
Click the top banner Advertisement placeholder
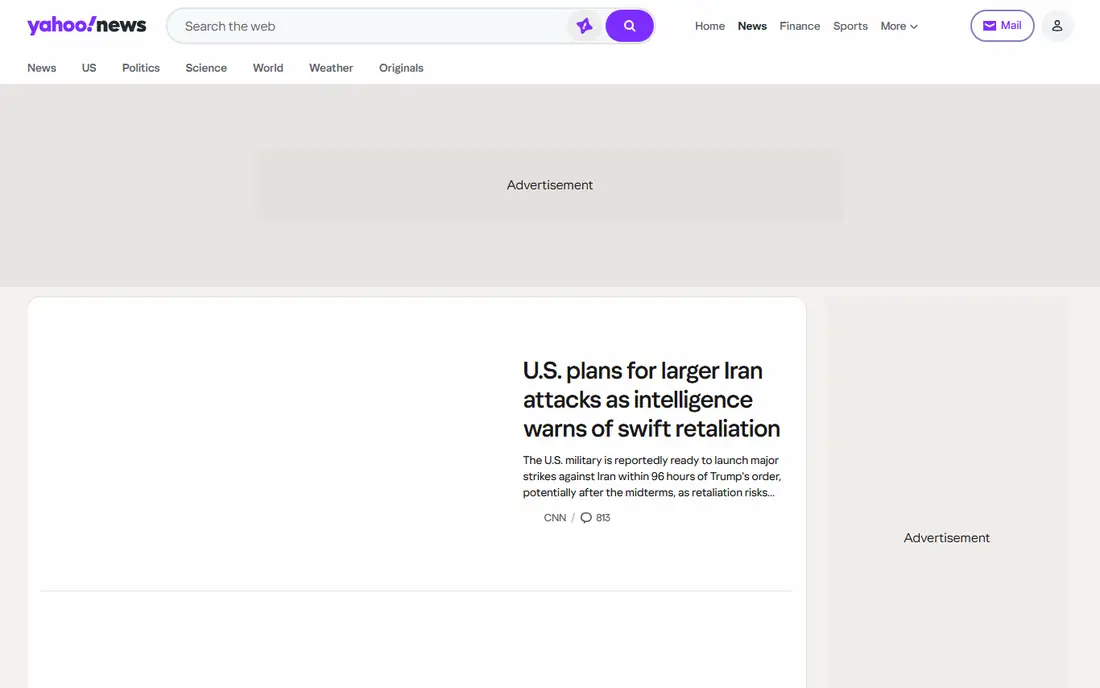coord(550,185)
